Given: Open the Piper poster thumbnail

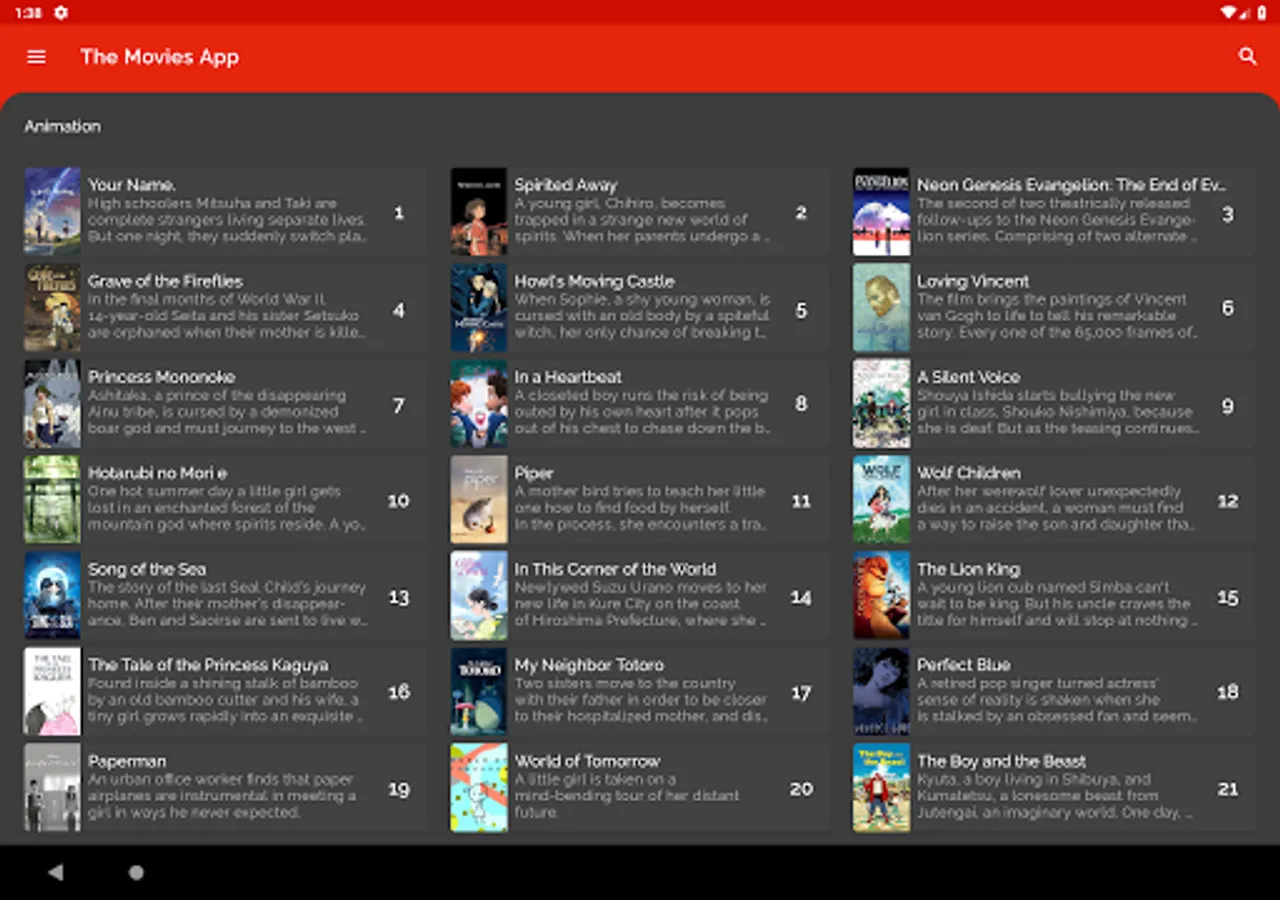Looking at the screenshot, I should pyautogui.click(x=479, y=500).
